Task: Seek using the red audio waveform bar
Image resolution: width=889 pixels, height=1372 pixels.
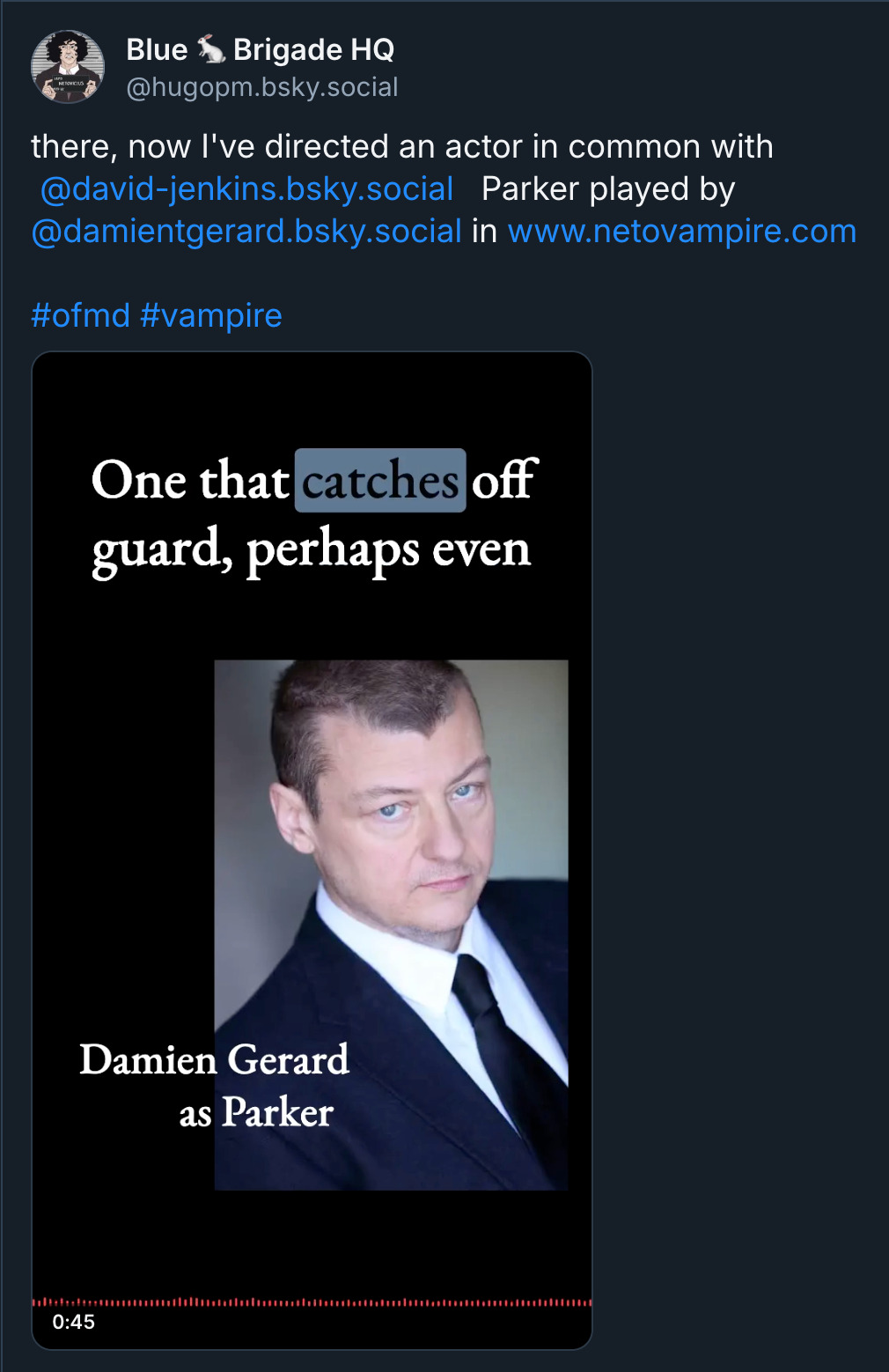Action: tap(312, 1302)
